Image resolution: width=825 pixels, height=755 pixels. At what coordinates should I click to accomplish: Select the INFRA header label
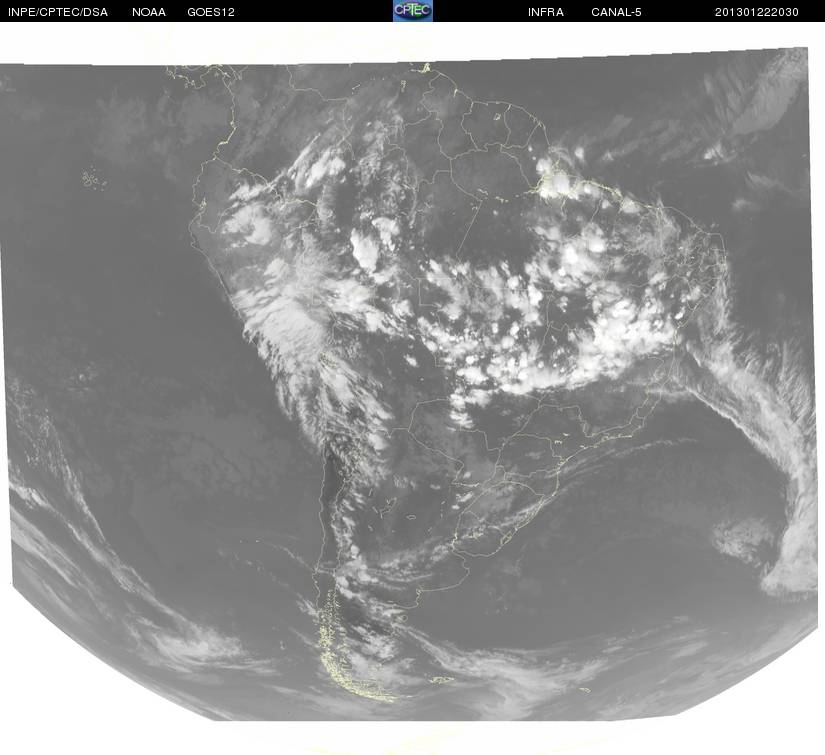pyautogui.click(x=546, y=12)
